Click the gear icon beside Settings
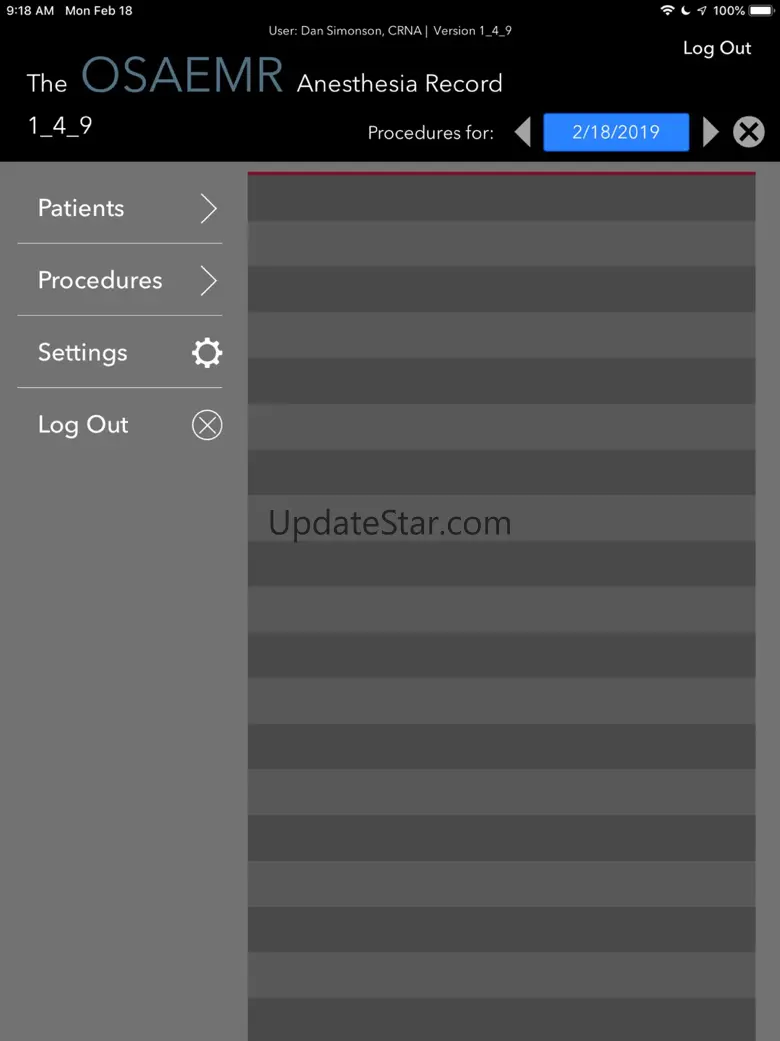The width and height of the screenshot is (780, 1041). click(x=207, y=353)
